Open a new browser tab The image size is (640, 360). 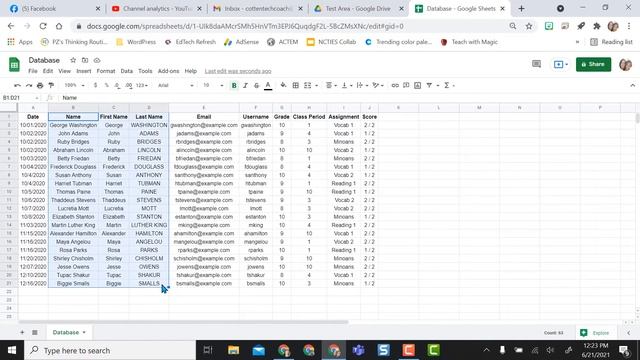[521, 9]
